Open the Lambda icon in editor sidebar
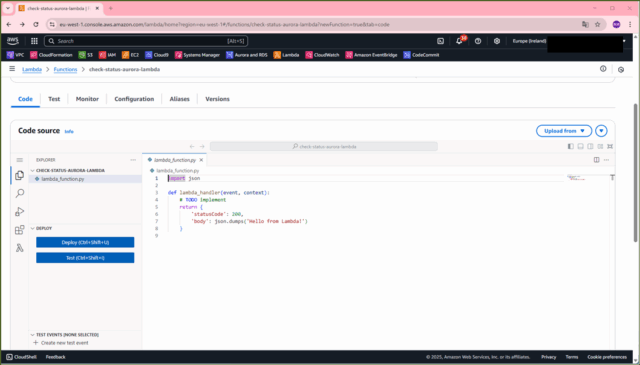 pos(19,248)
